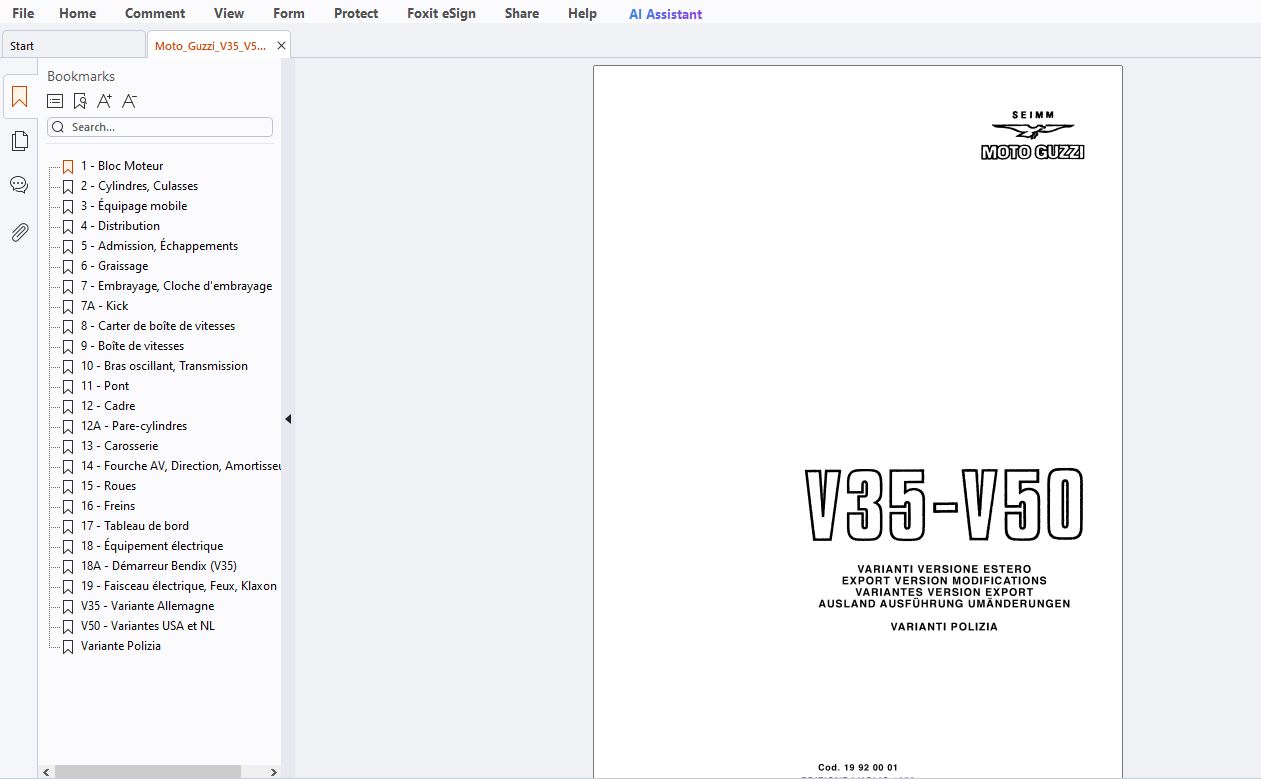Go to bookmark V50 - Variantes USA et NL

click(x=148, y=626)
